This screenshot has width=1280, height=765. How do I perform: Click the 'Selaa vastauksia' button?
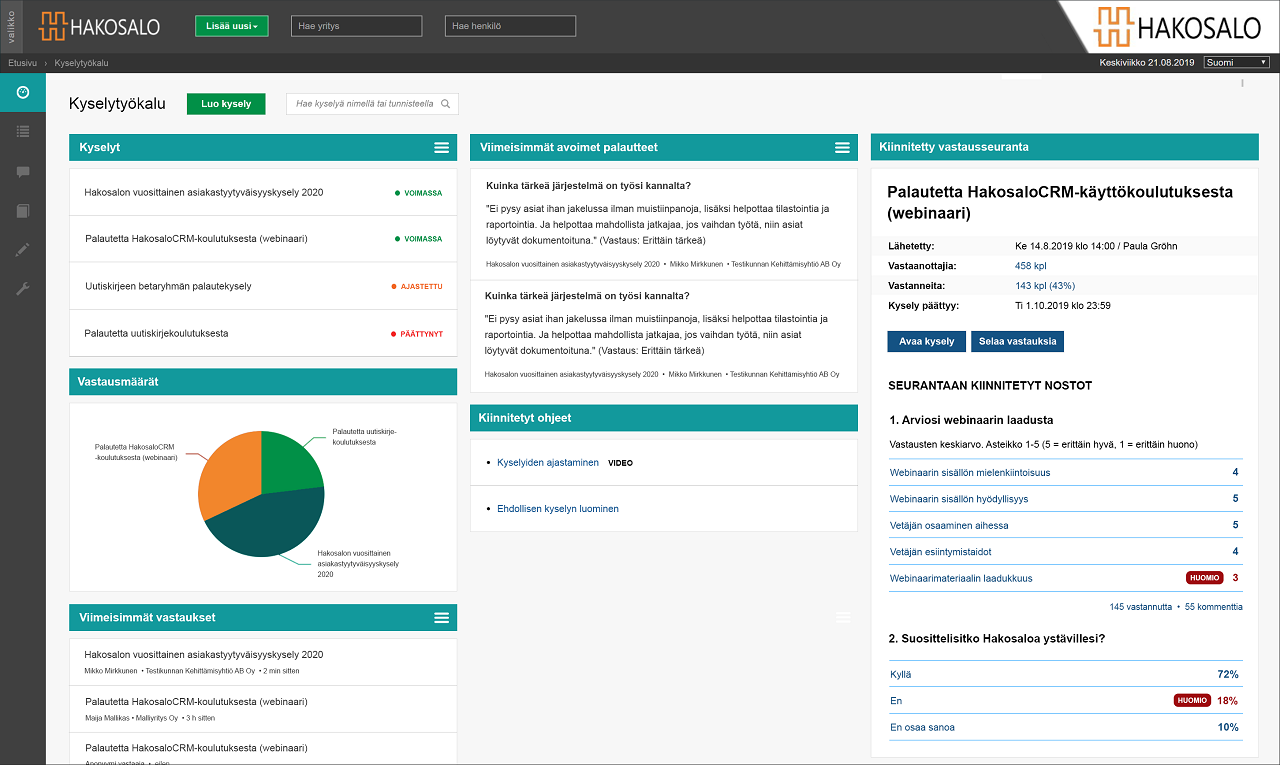pos(1017,341)
